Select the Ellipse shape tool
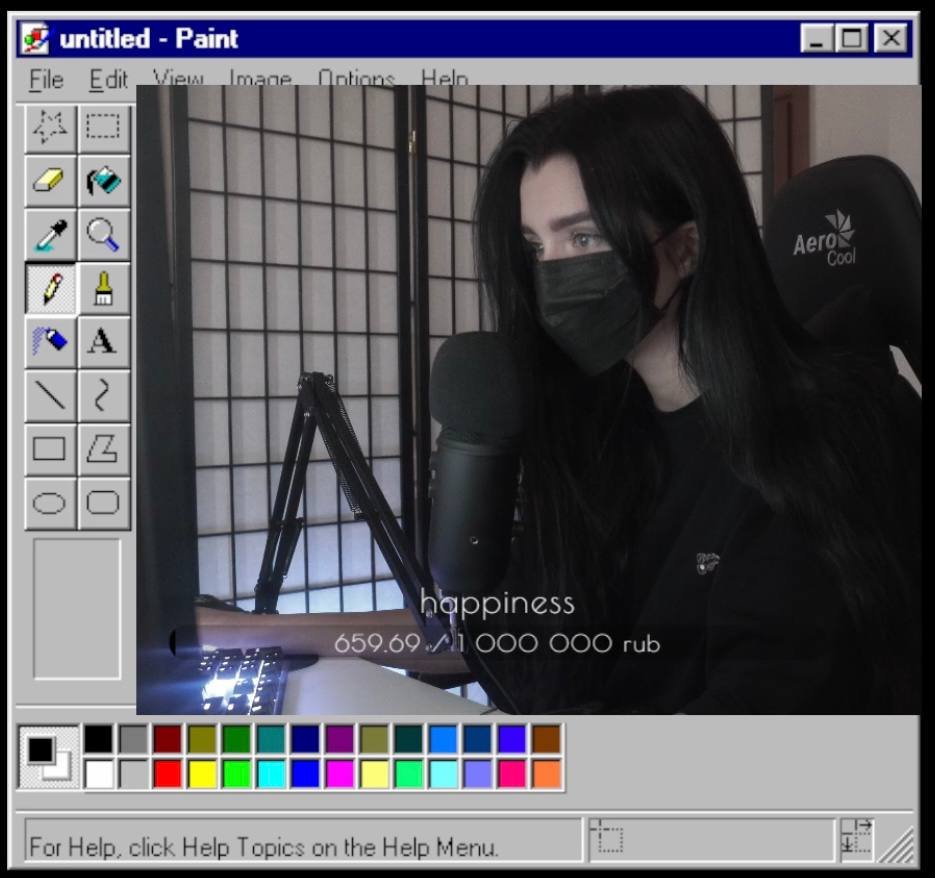 coord(50,502)
